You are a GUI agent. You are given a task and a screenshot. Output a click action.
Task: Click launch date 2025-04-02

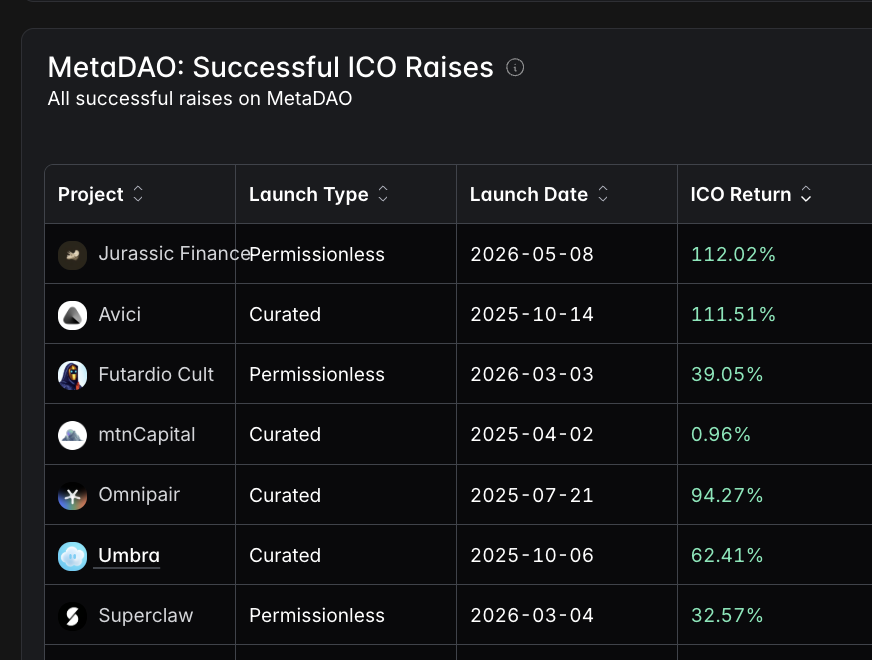coord(532,434)
